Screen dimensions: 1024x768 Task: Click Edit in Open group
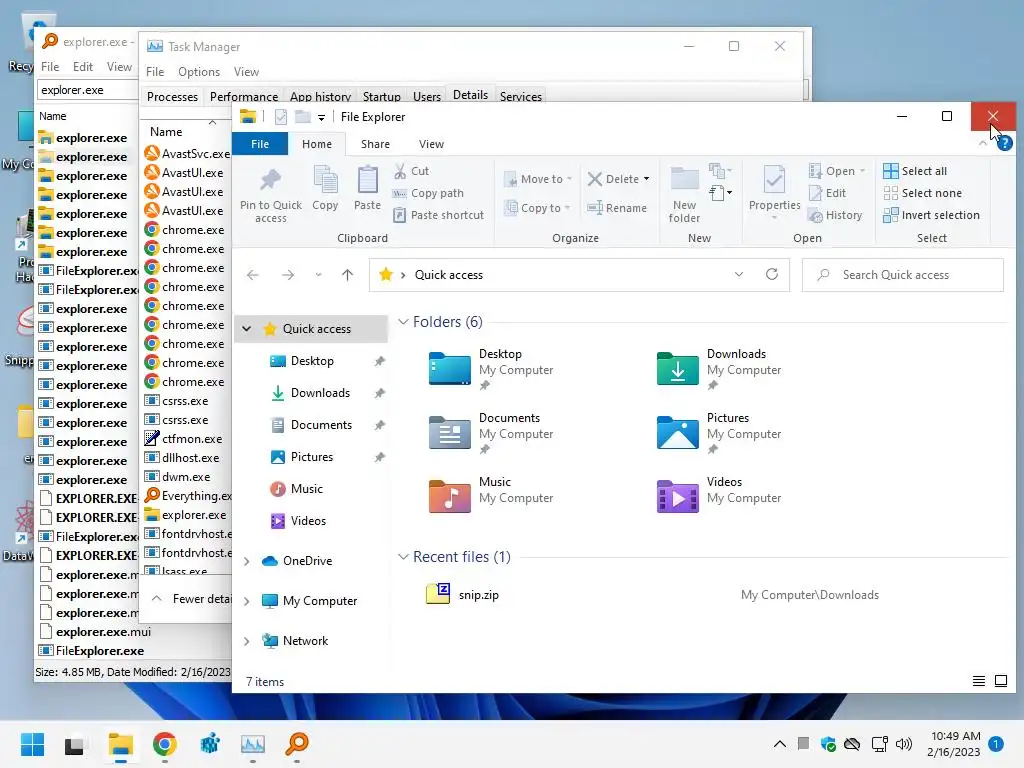[827, 193]
